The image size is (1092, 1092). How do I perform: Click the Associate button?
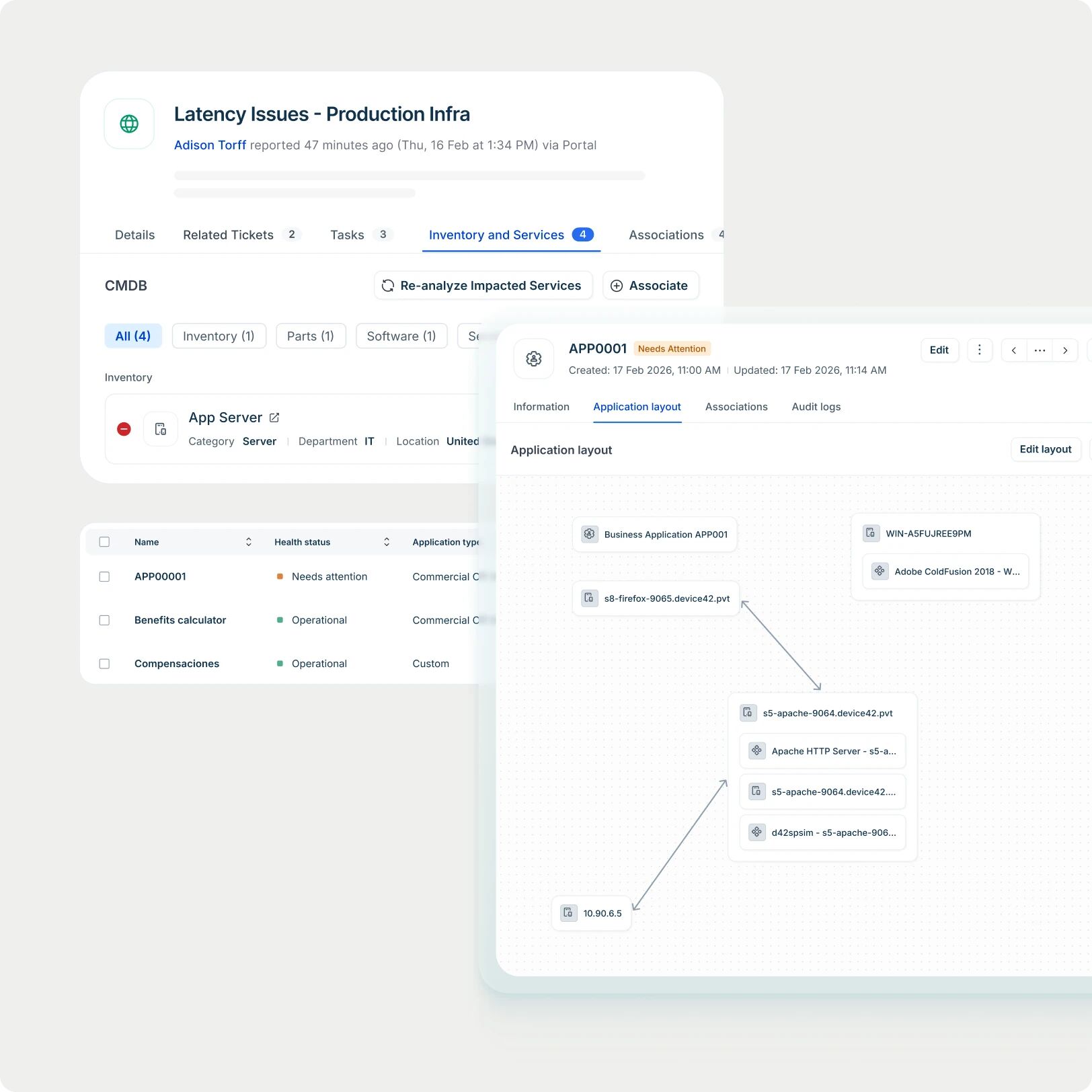coord(650,286)
